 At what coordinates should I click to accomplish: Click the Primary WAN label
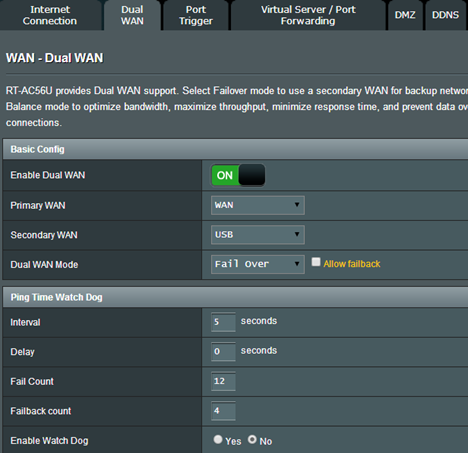click(x=38, y=205)
